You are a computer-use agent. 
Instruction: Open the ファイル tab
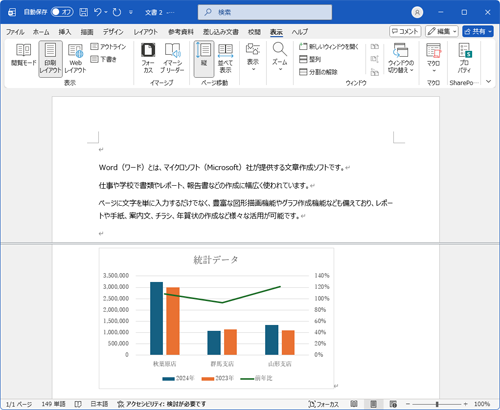15,32
